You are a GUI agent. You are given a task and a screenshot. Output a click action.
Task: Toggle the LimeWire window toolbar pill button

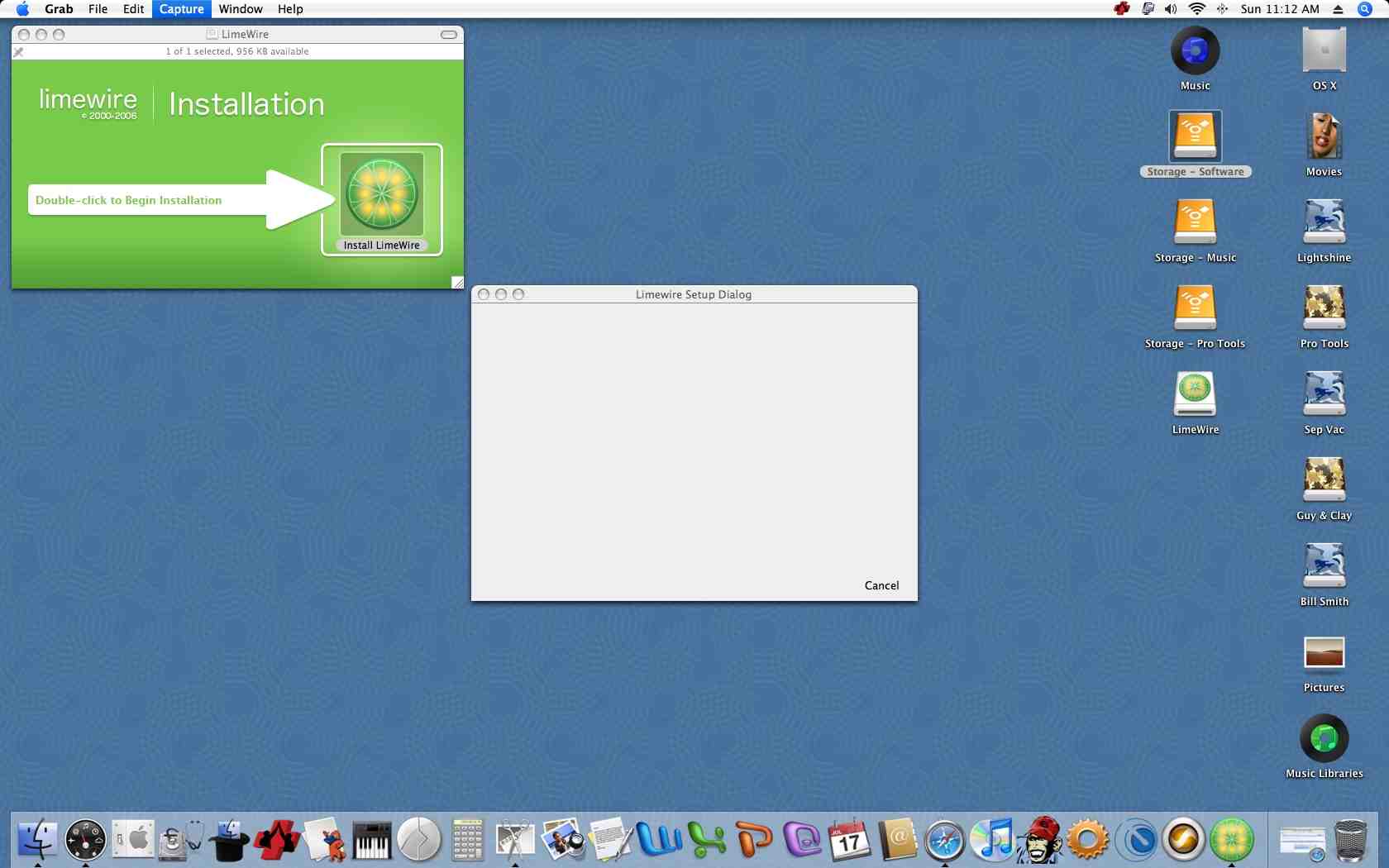click(449, 35)
